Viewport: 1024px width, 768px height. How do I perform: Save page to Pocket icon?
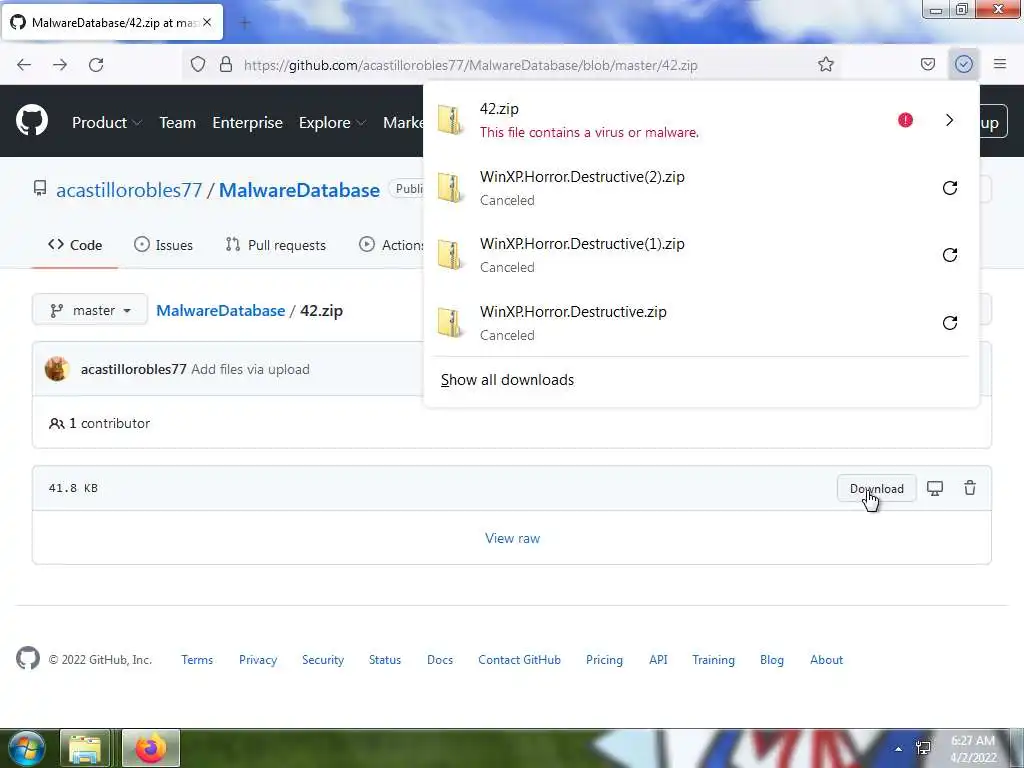point(927,64)
